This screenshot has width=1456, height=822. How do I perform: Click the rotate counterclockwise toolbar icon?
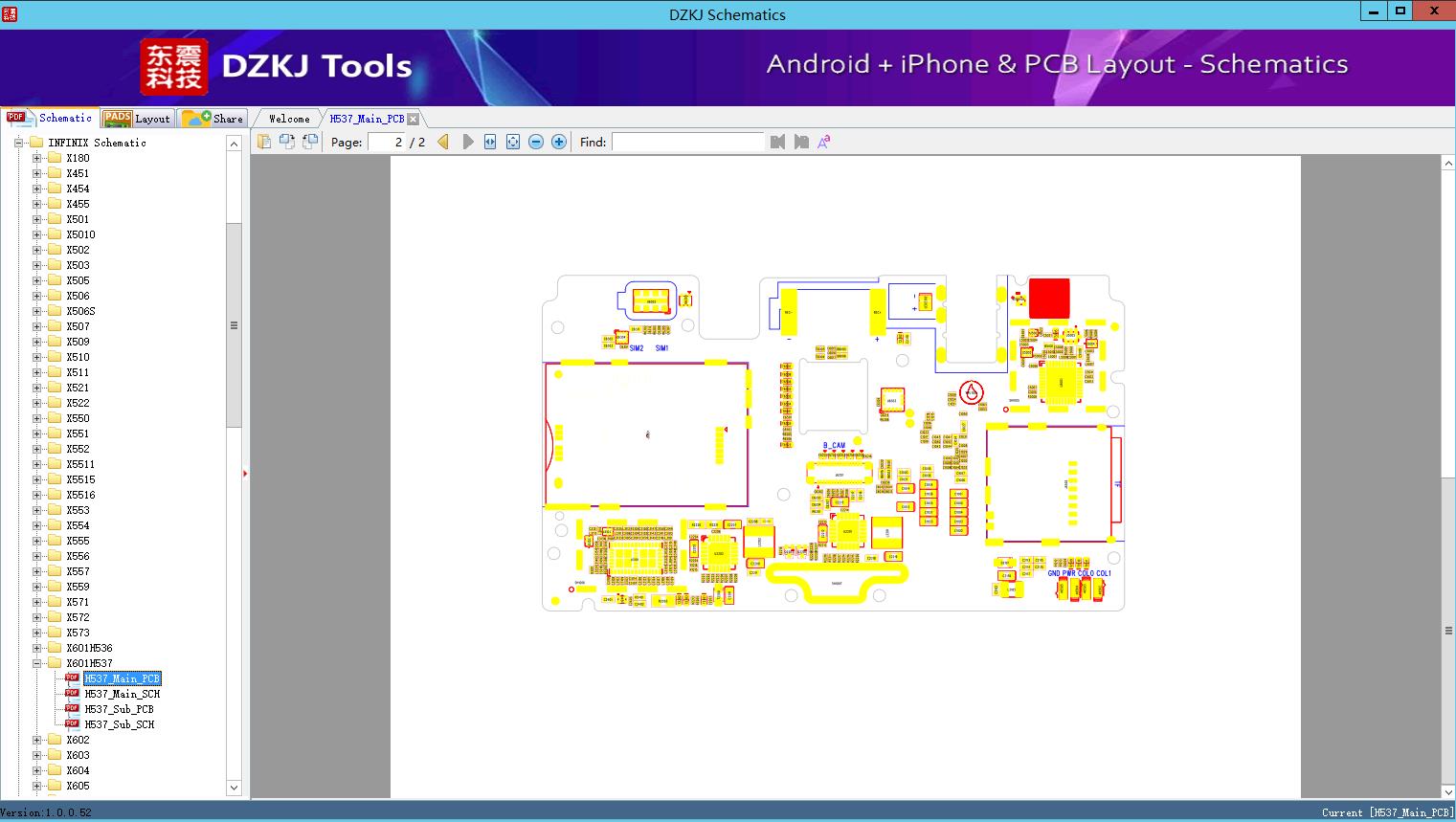tap(287, 142)
